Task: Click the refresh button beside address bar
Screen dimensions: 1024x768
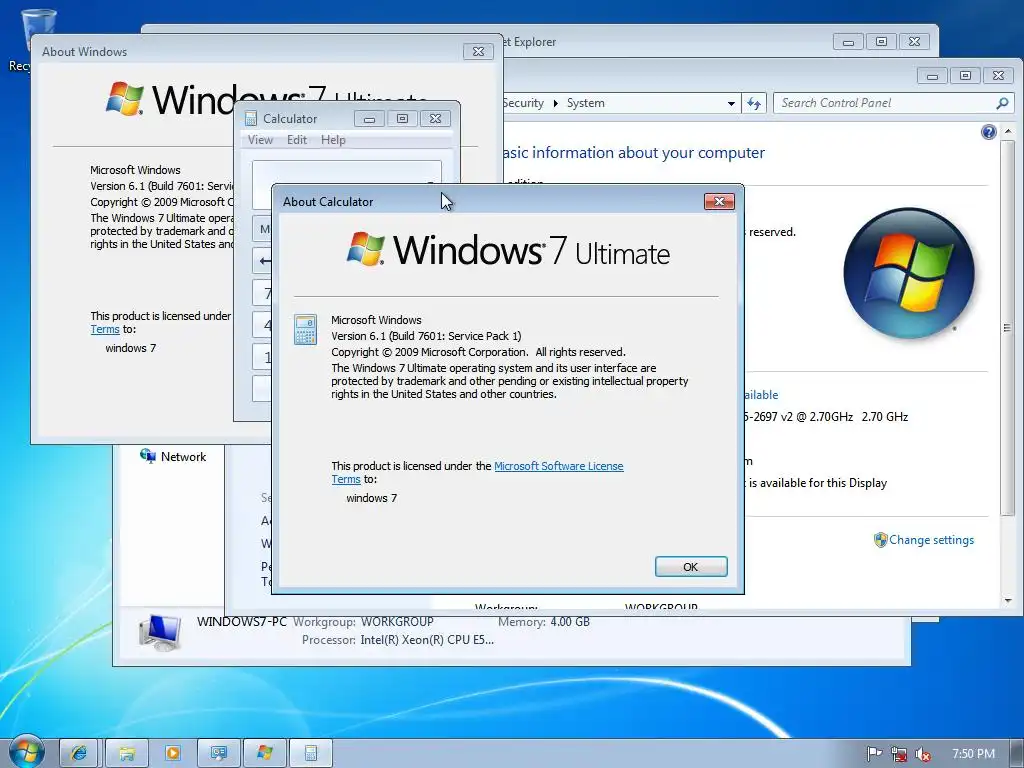Action: (x=754, y=103)
